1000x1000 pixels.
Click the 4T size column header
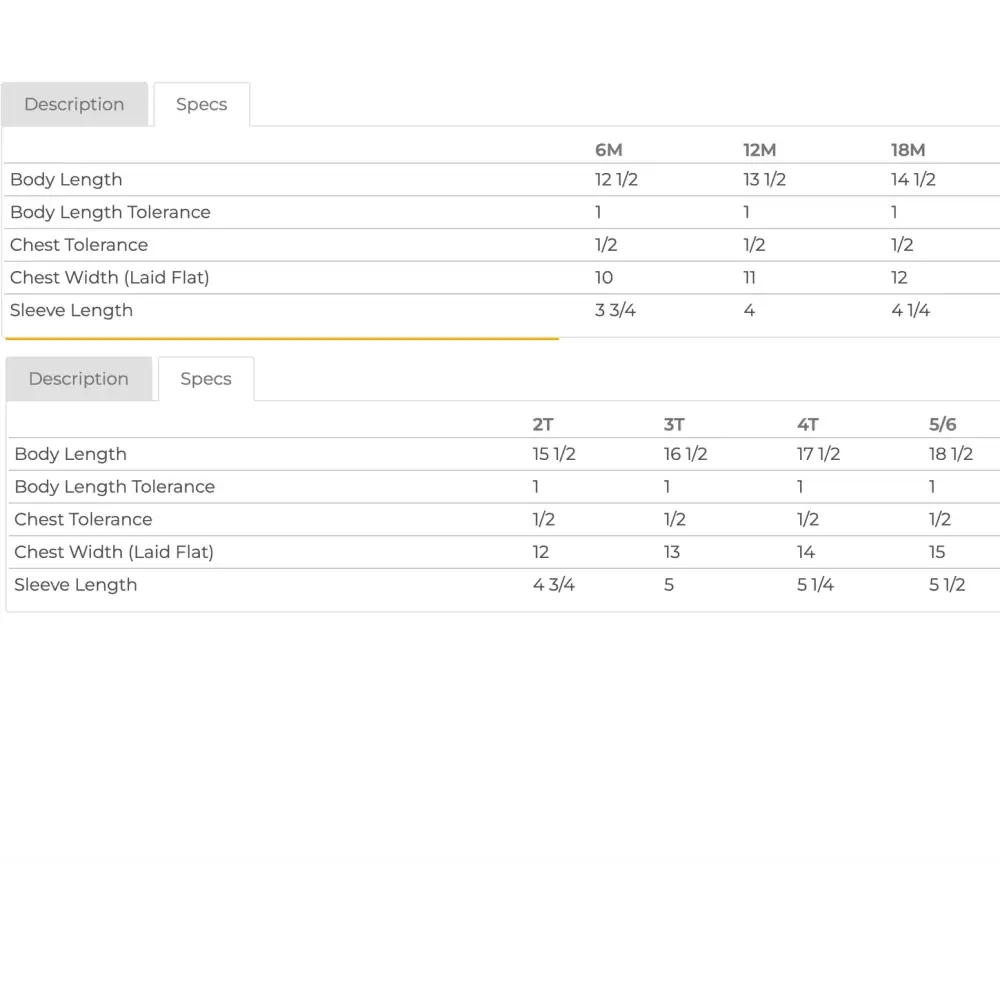click(808, 425)
